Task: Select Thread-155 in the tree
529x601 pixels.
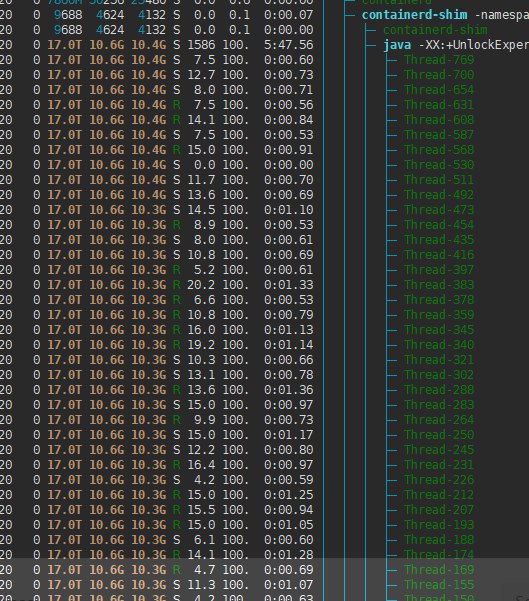Action: point(439,585)
